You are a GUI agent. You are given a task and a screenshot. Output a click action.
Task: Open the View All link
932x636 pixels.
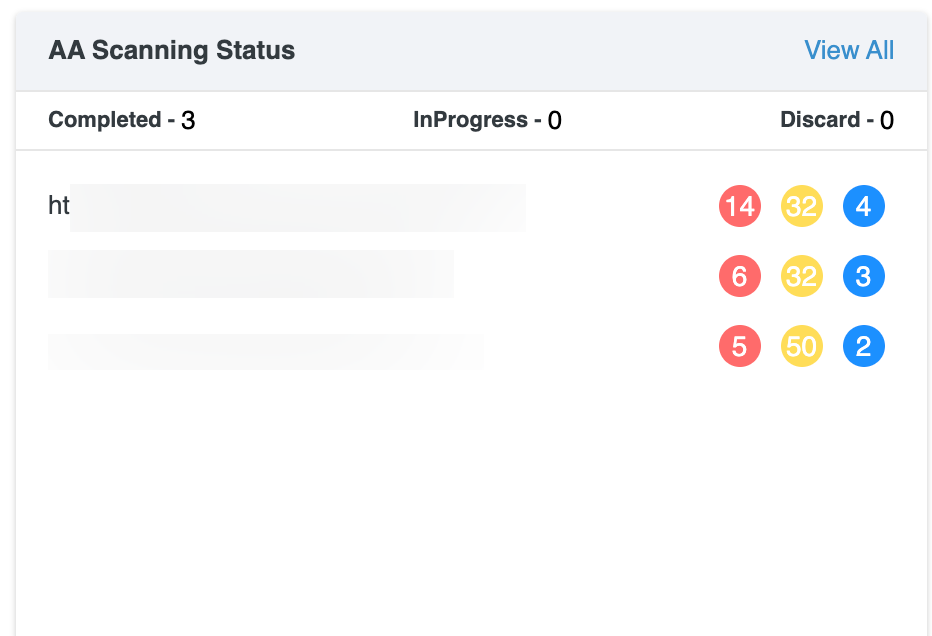(x=849, y=51)
